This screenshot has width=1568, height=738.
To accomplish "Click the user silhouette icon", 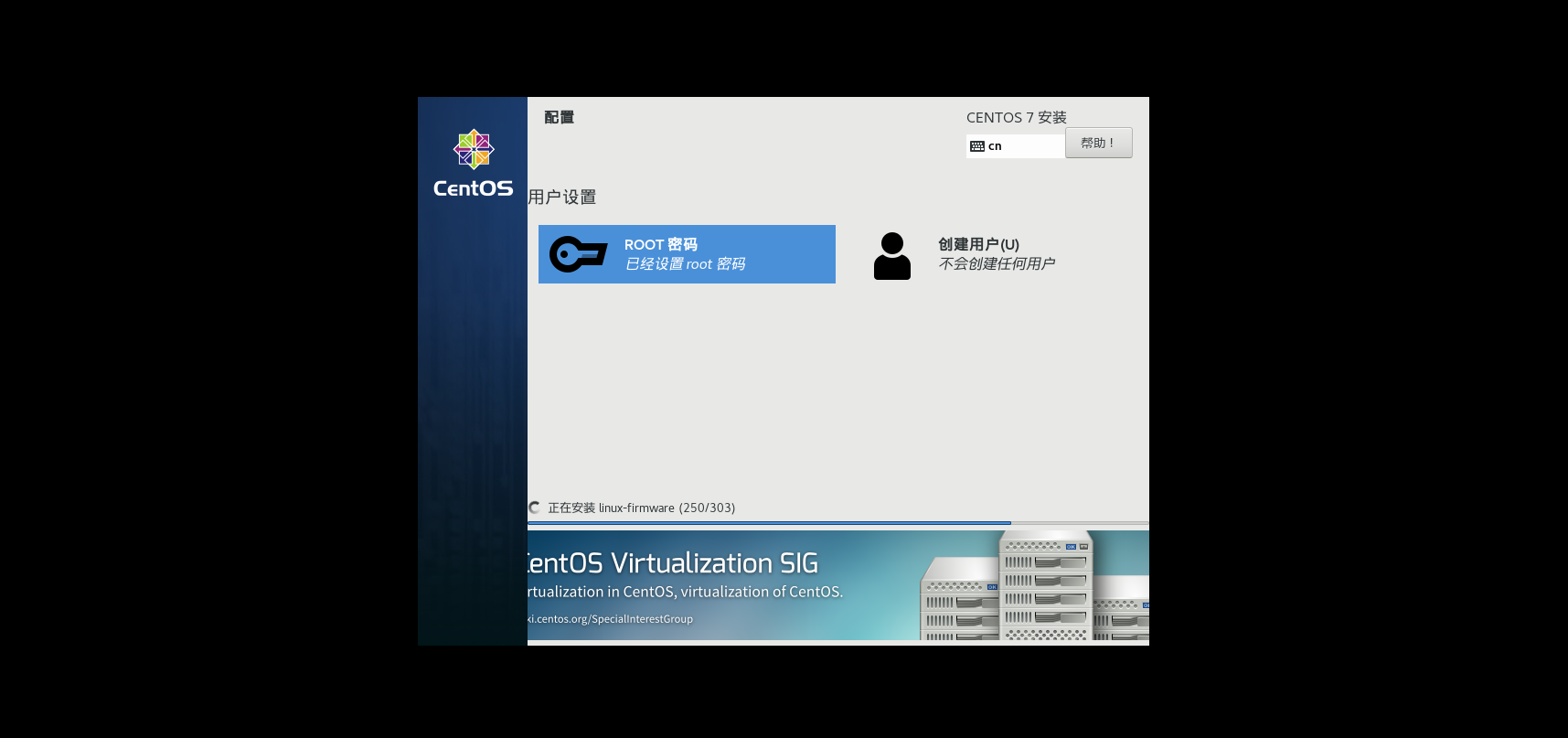I will pyautogui.click(x=892, y=256).
